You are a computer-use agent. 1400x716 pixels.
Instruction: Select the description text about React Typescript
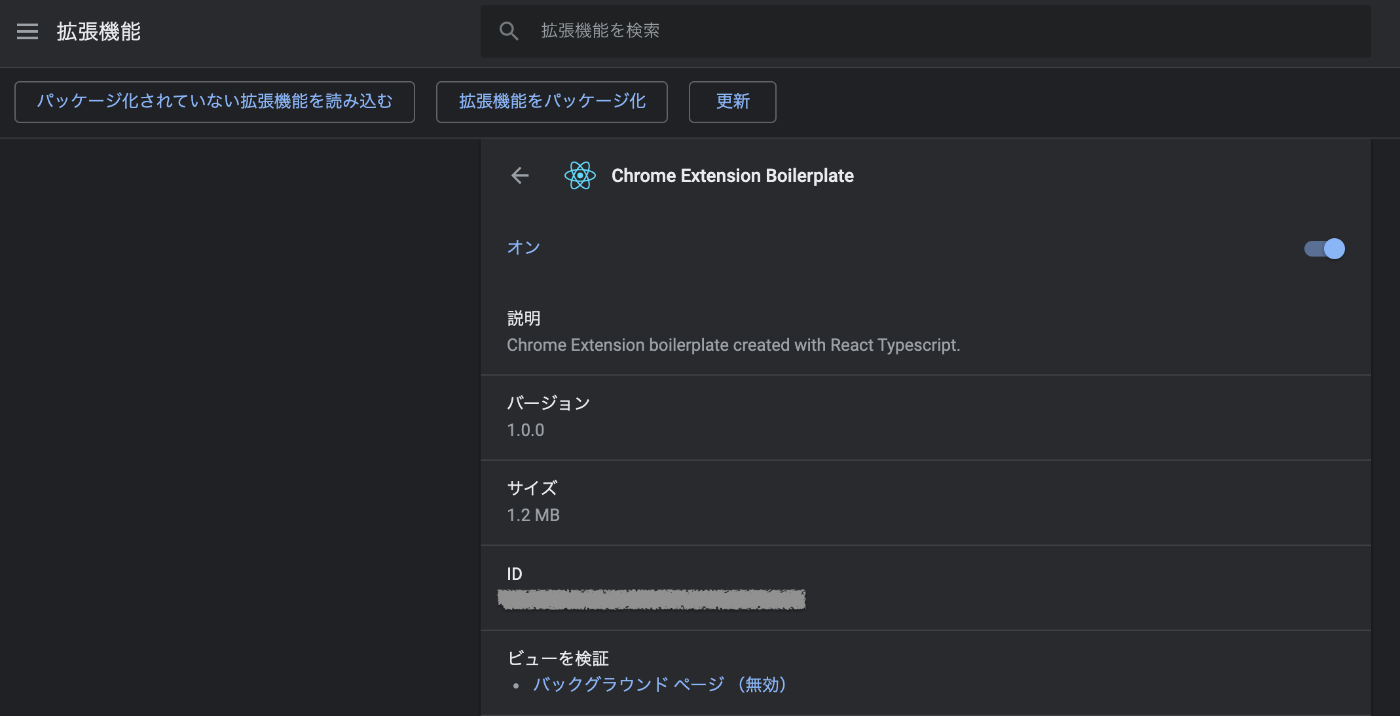pyautogui.click(x=733, y=345)
